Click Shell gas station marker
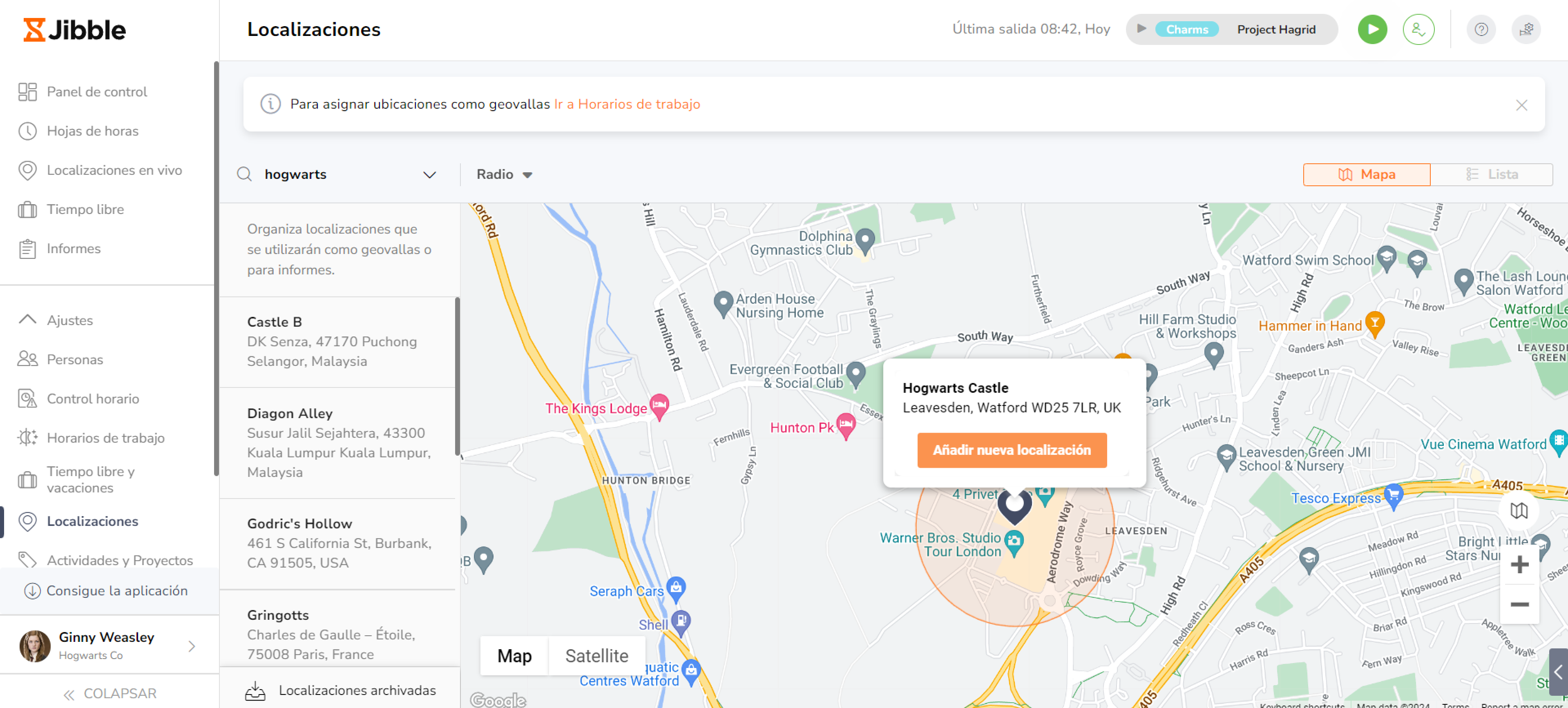 [x=681, y=623]
